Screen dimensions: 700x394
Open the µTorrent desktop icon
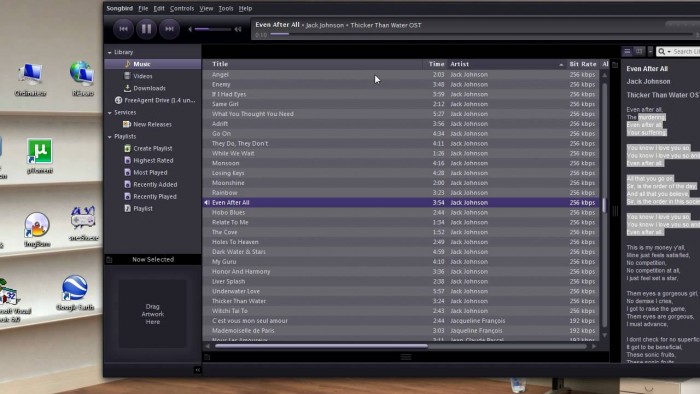click(39, 155)
